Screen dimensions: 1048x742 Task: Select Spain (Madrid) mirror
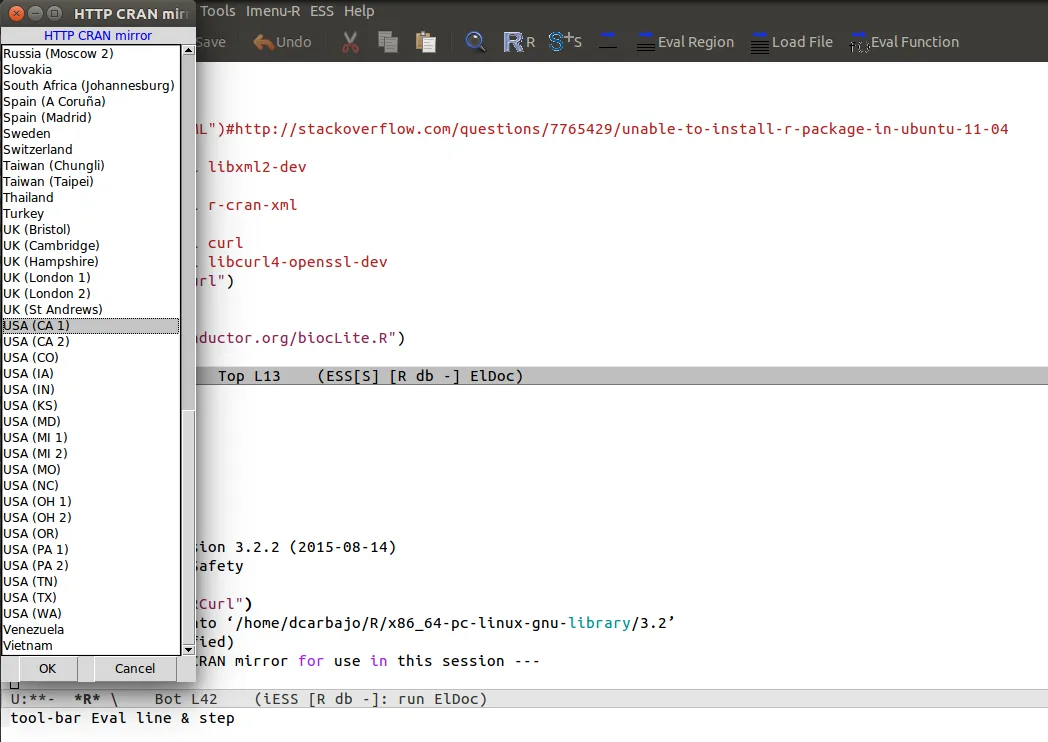pyautogui.click(x=91, y=118)
